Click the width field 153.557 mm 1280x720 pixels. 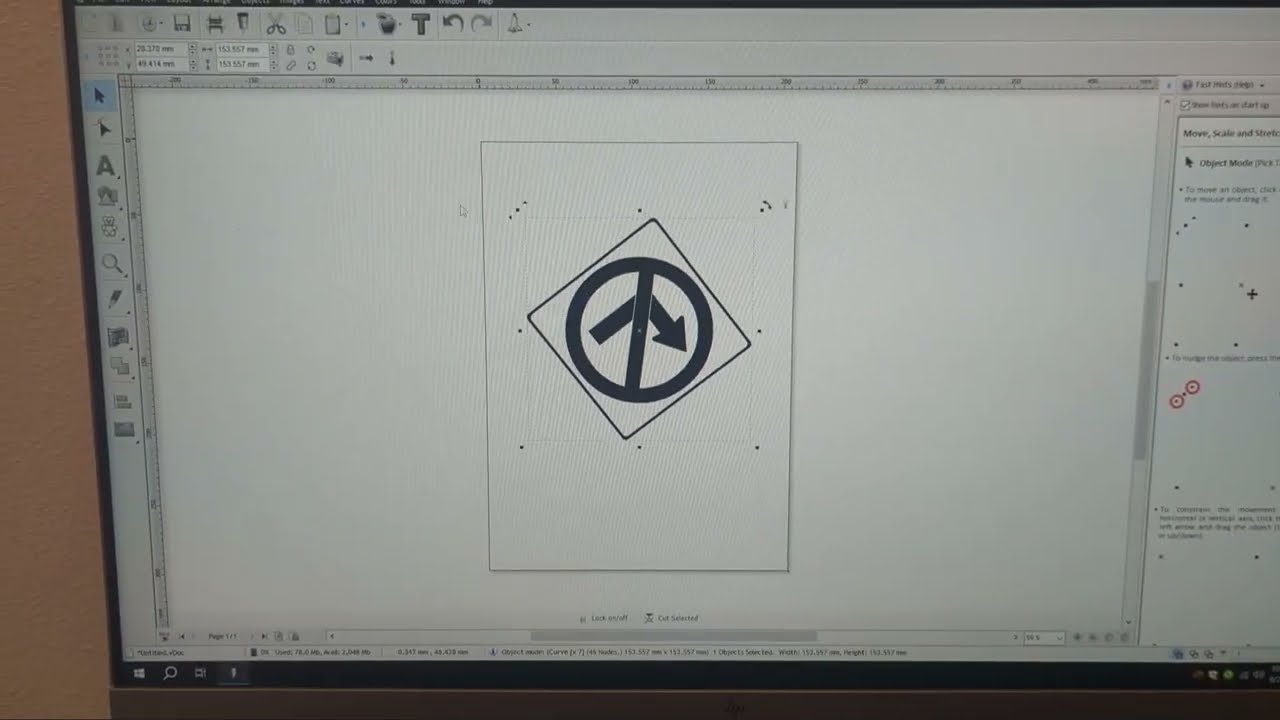[241, 49]
